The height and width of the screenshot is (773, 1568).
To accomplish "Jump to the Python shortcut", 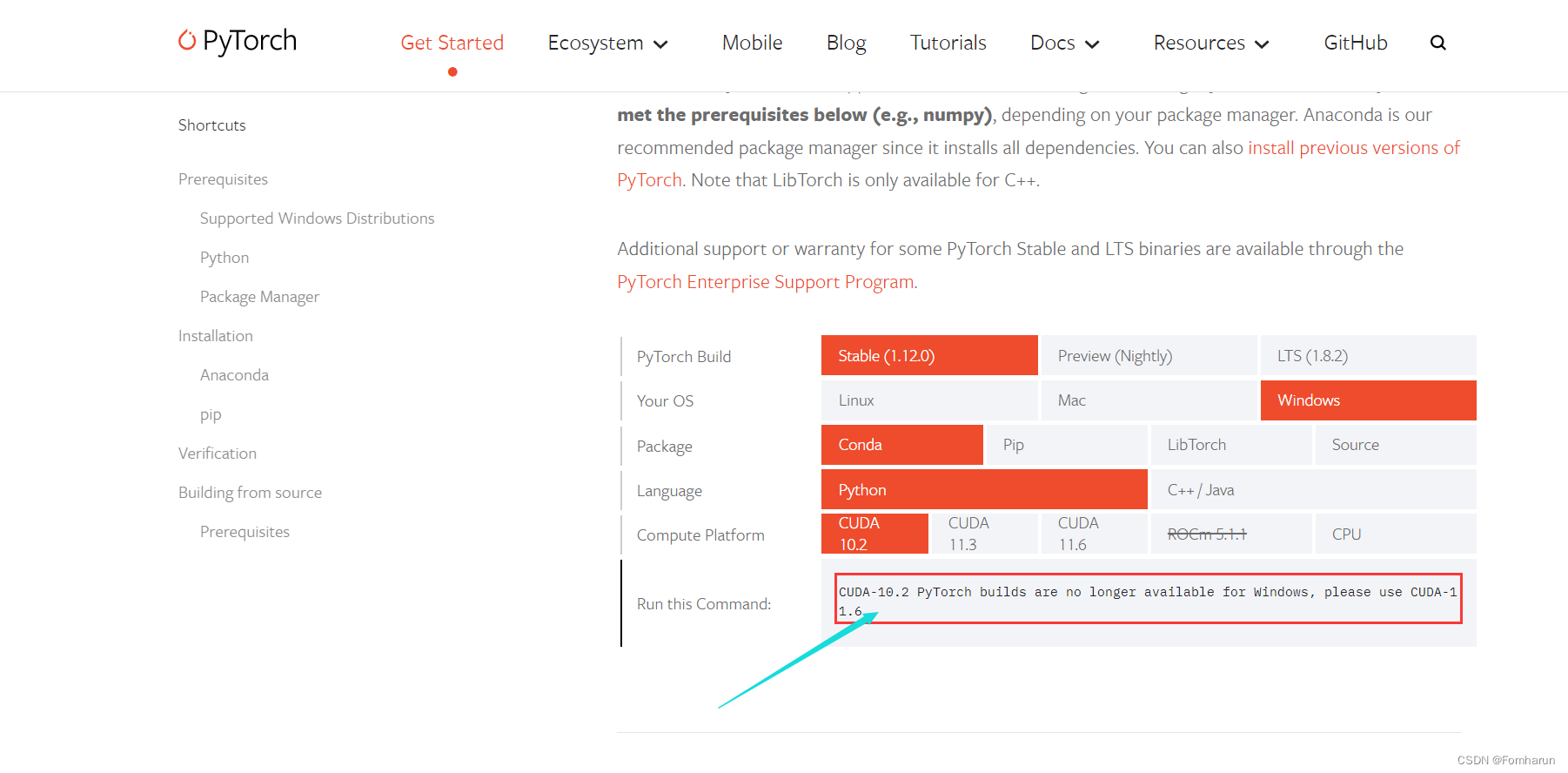I will 224,258.
